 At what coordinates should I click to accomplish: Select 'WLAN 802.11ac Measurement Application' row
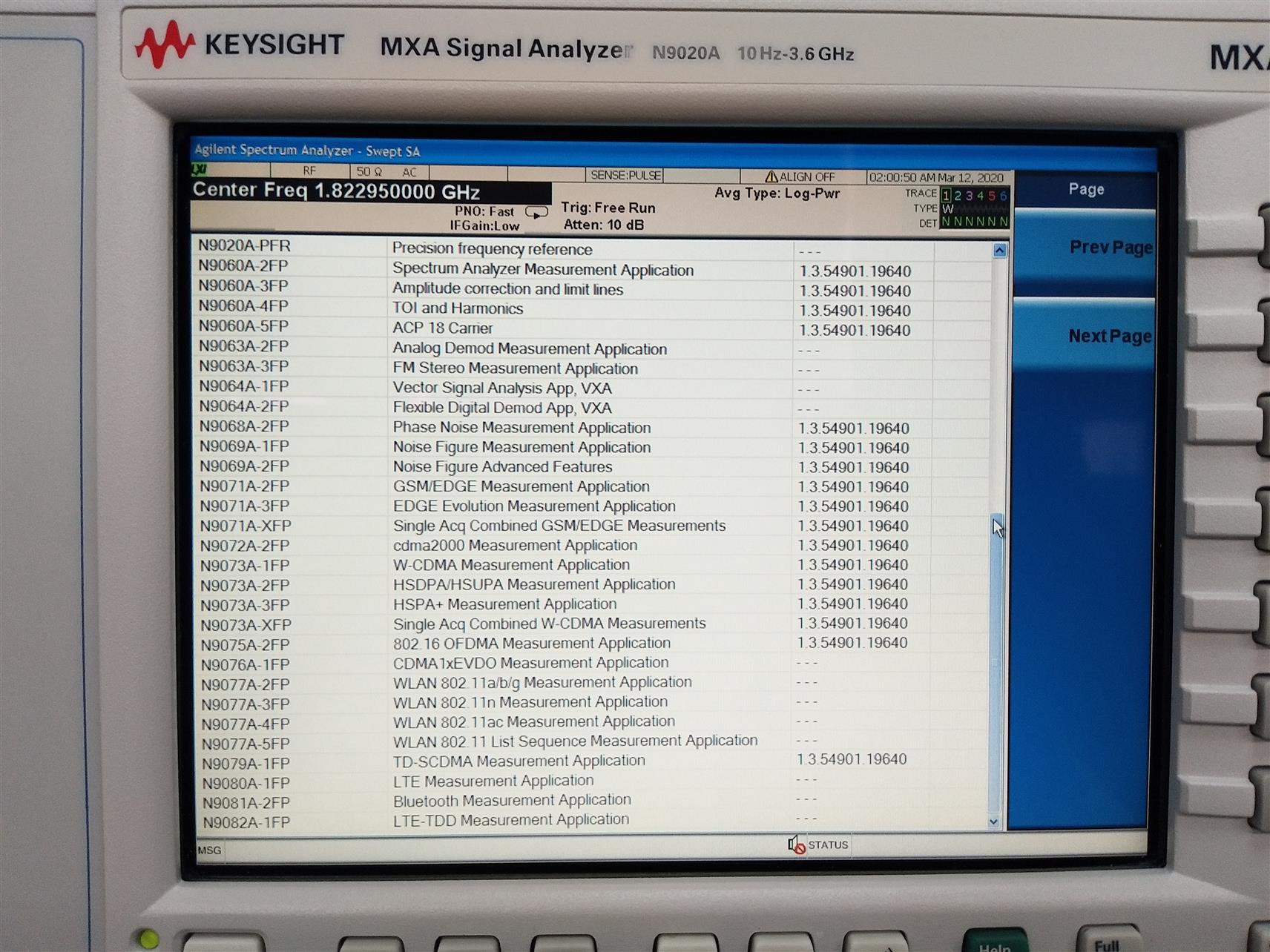[591, 721]
